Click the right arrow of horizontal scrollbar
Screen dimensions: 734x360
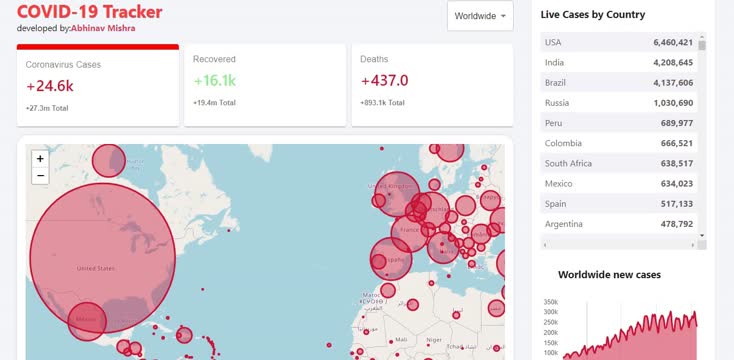pyautogui.click(x=693, y=245)
